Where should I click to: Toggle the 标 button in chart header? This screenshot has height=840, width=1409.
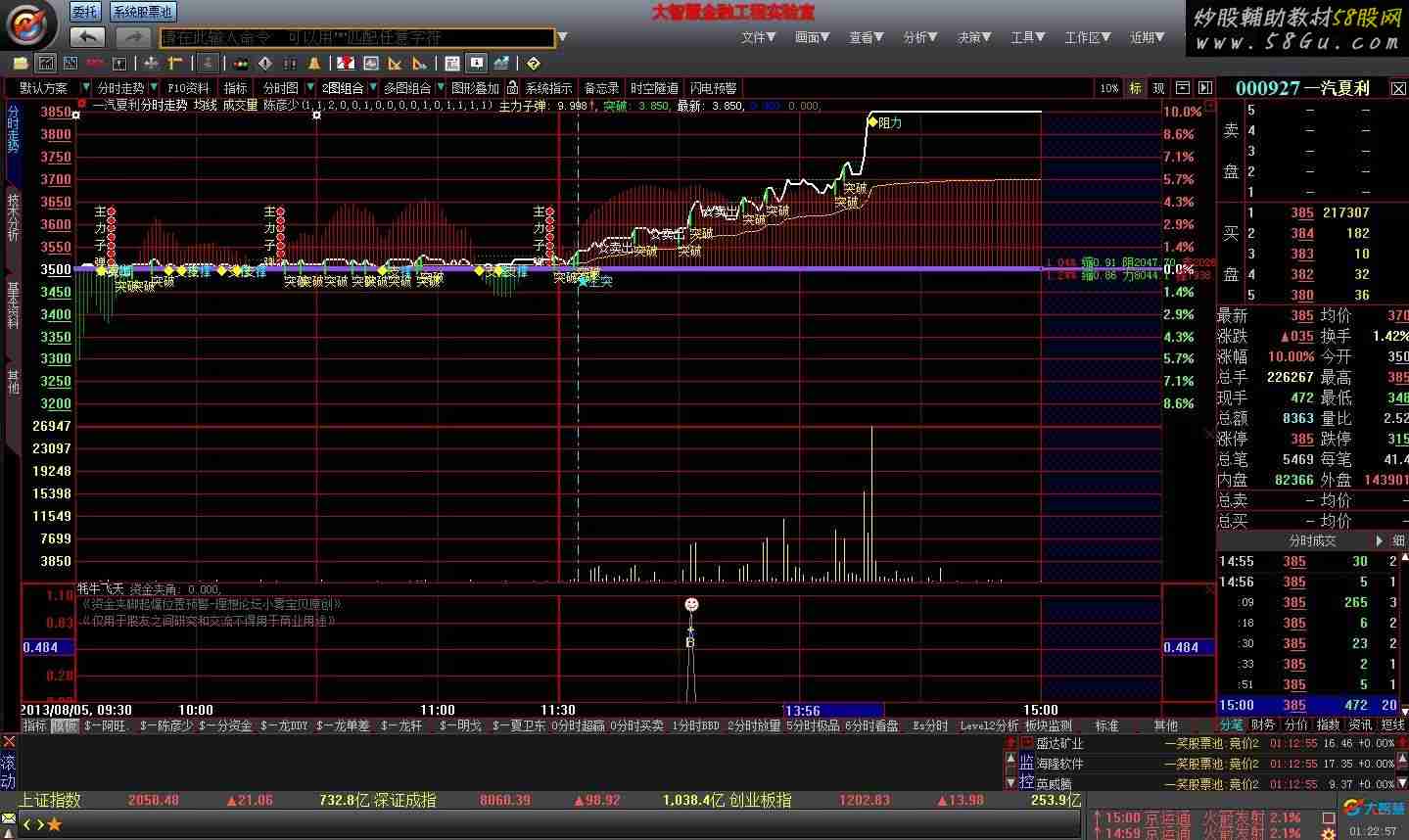1136,88
